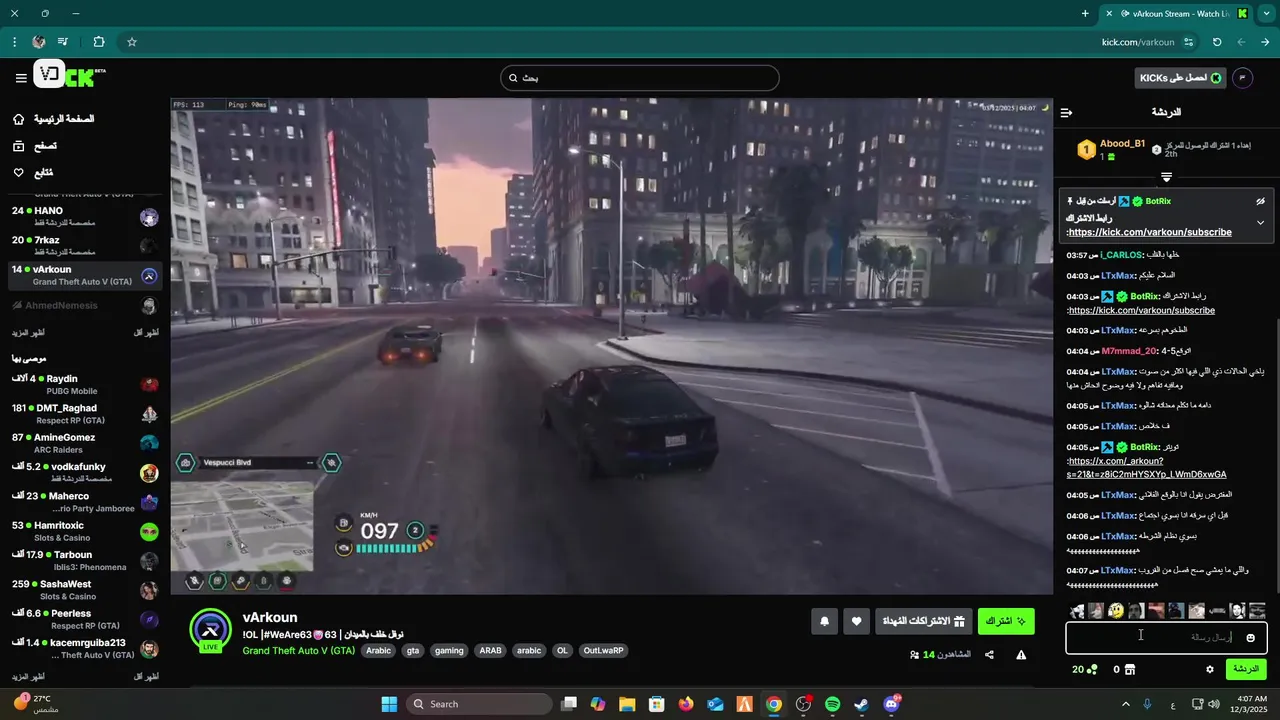This screenshot has height=720, width=1280.
Task: Open Tarboun recommended channel
Action: pos(85,561)
